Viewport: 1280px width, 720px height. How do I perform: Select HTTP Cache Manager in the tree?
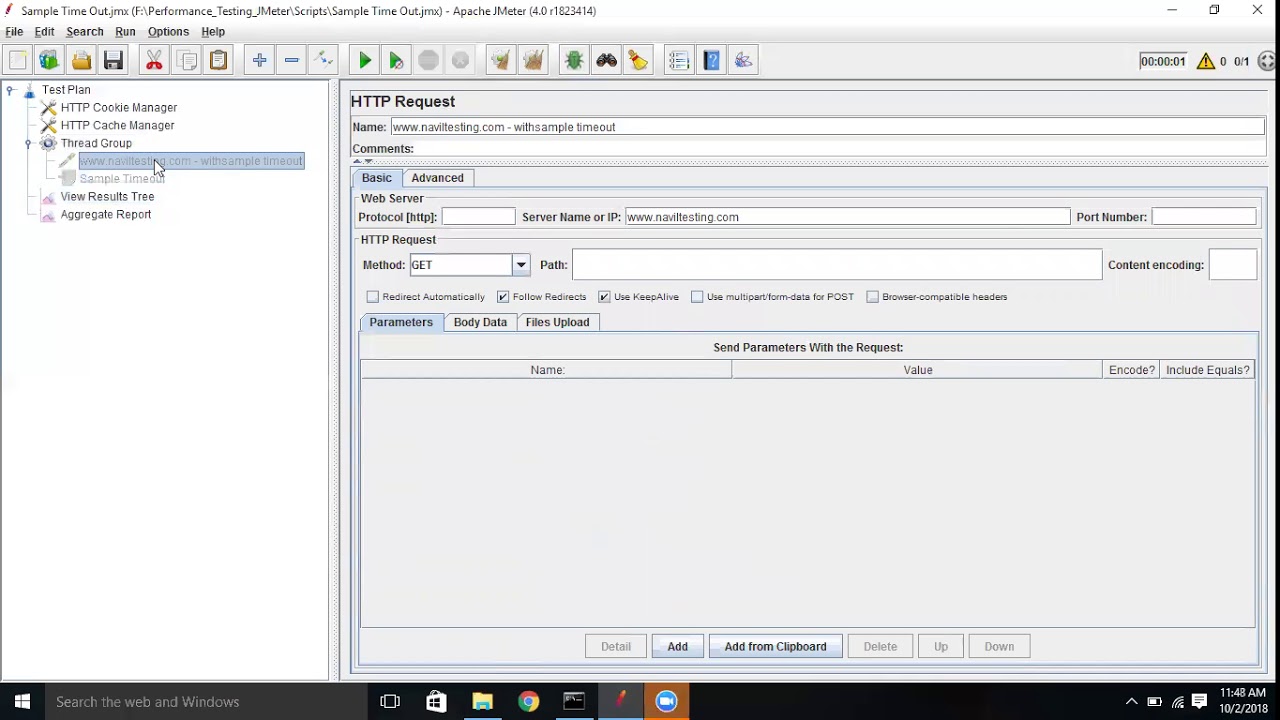coord(117,126)
